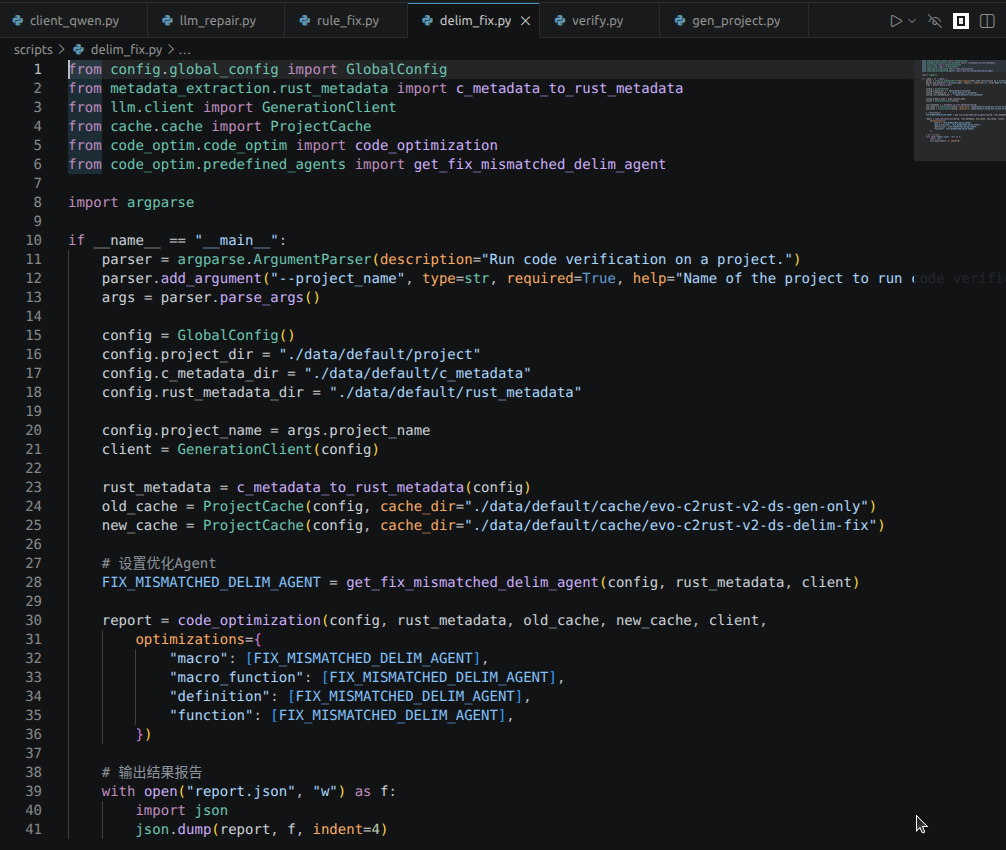Click the "definition" key in line 34
The width and height of the screenshot is (1006, 850).
point(219,697)
